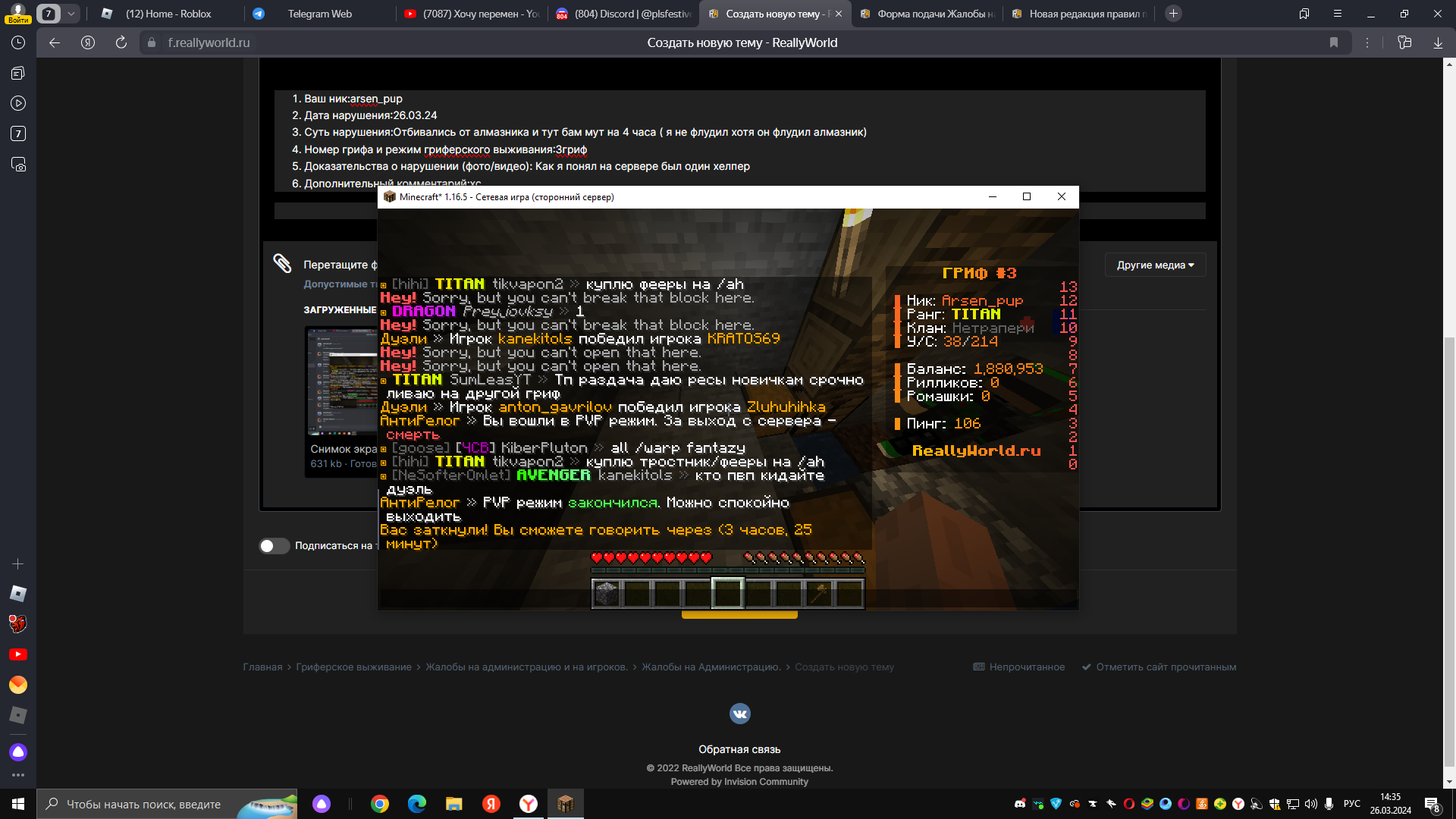
Task: Switch to the Discord browser tab
Action: 623,14
